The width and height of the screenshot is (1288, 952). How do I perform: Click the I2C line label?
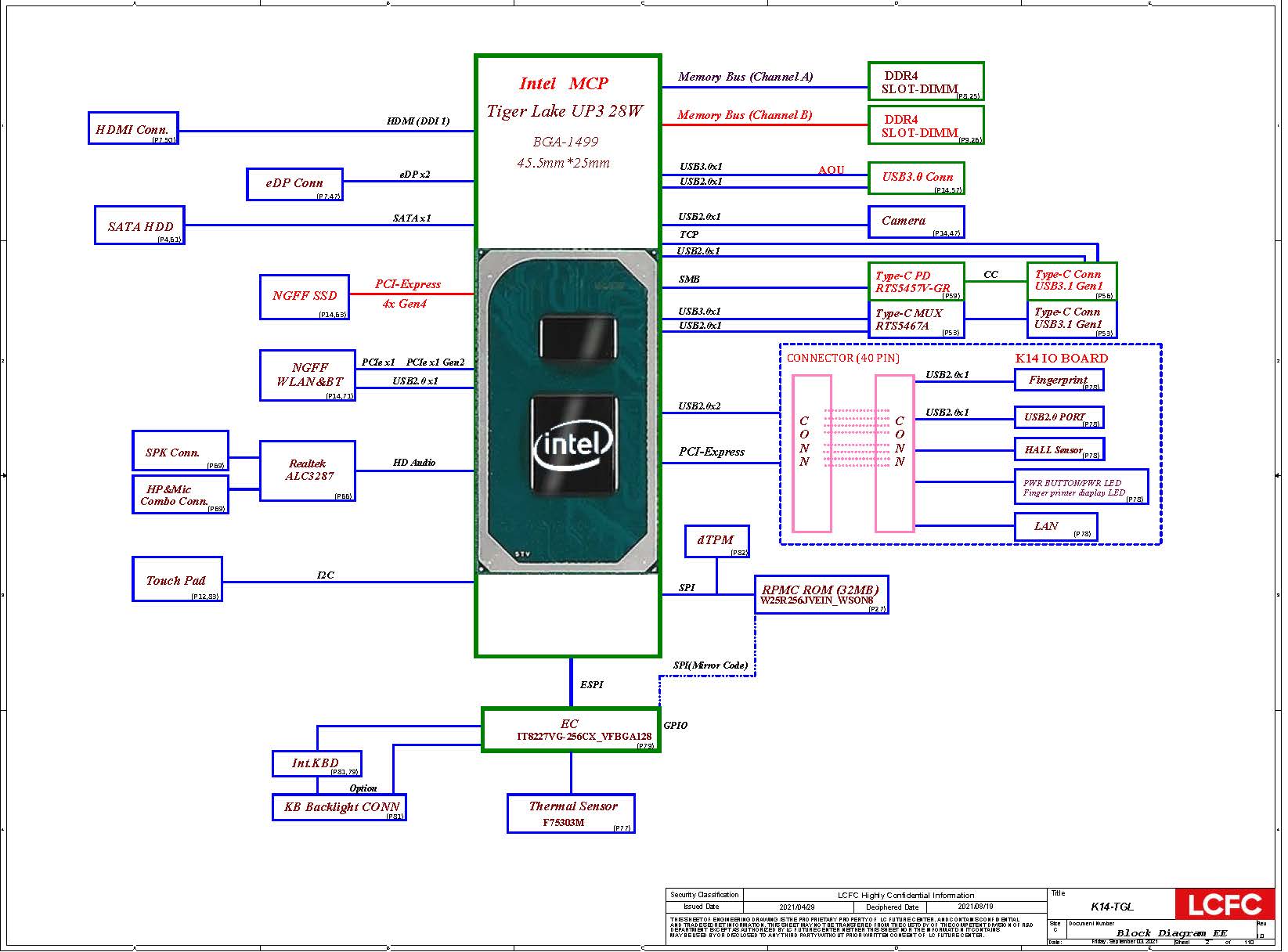pyautogui.click(x=326, y=575)
